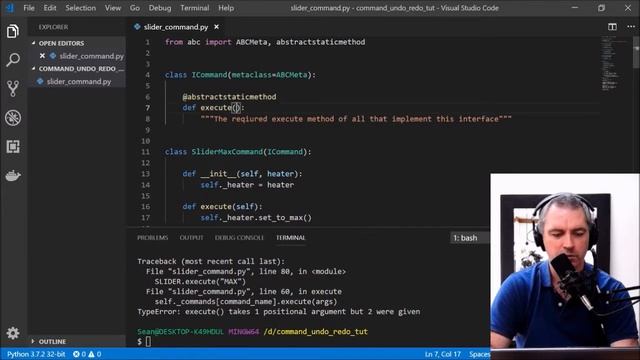
Task: Click Traceback line in terminal output
Action: click(211, 262)
